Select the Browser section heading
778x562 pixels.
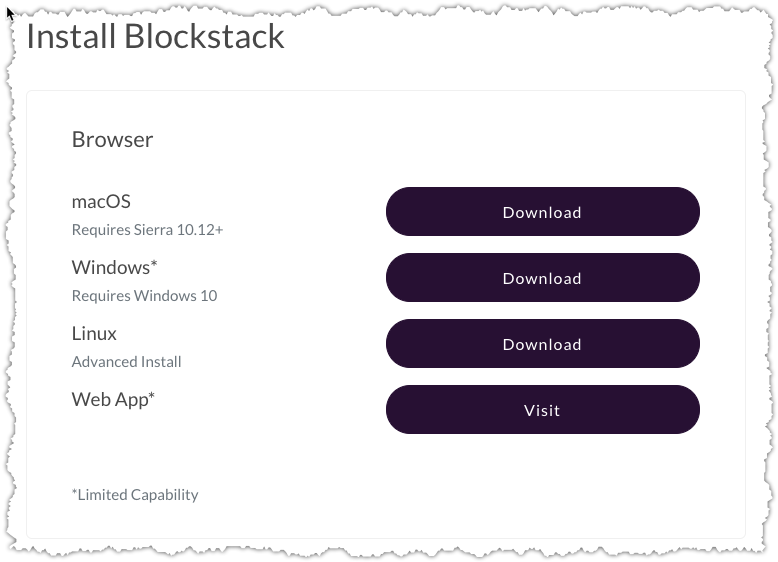pos(112,139)
